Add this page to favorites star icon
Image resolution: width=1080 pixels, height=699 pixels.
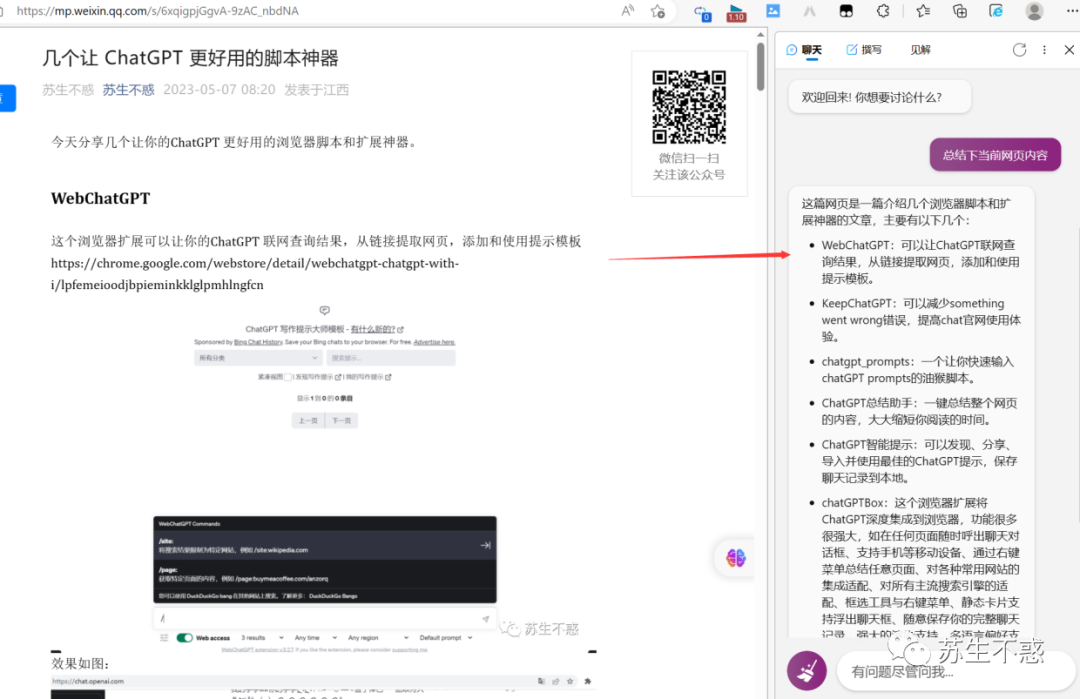[658, 11]
